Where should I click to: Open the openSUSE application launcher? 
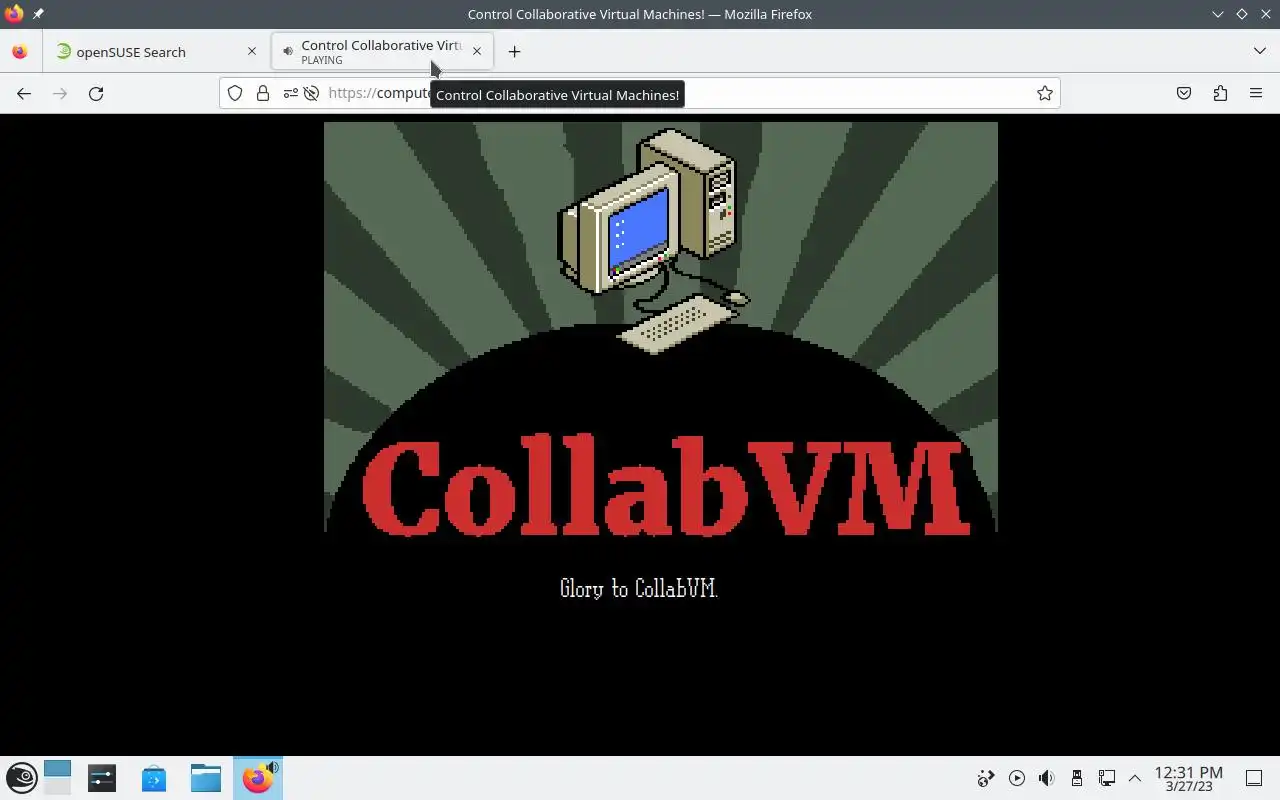22,778
